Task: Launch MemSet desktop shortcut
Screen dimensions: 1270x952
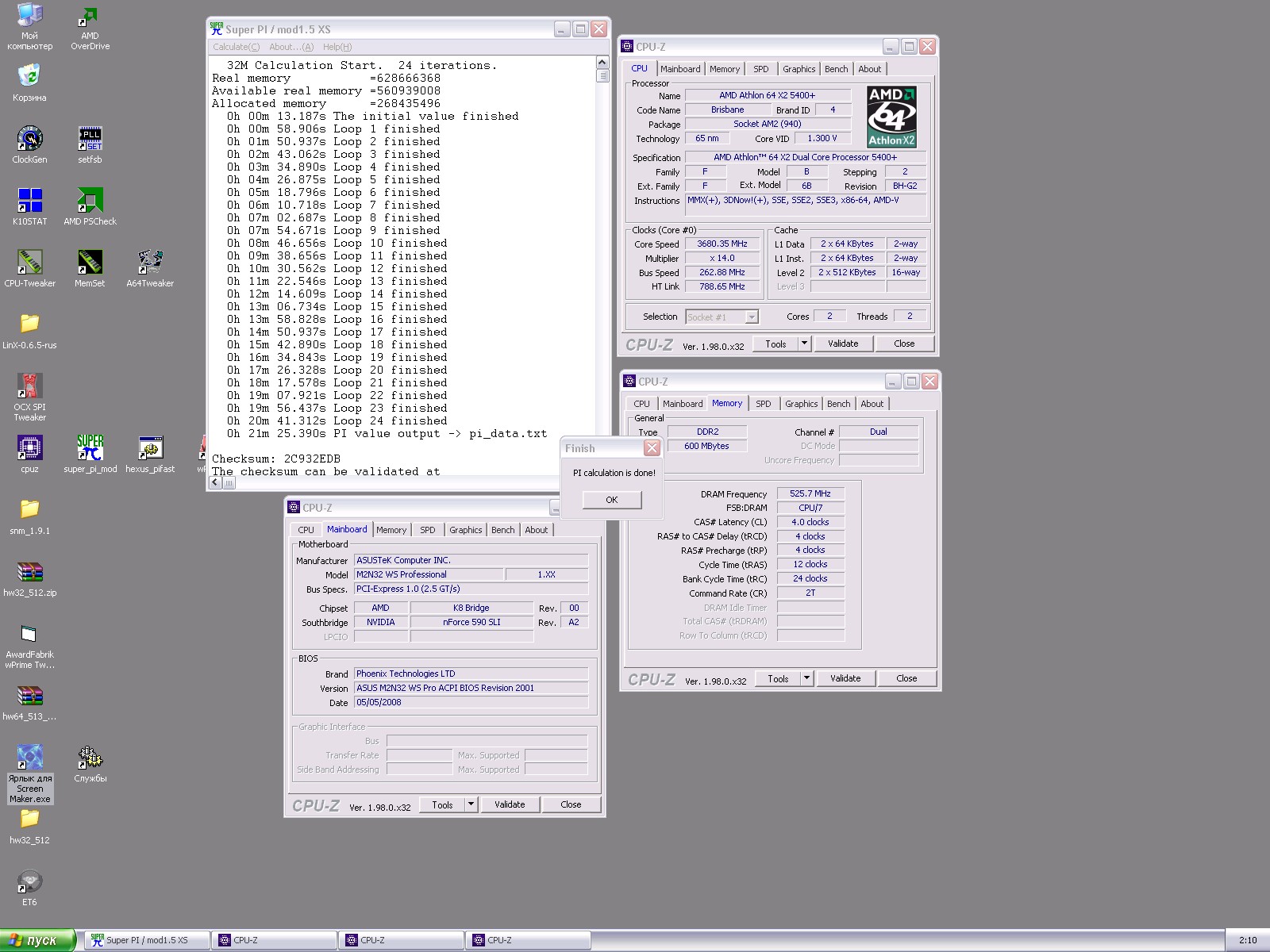Action: tap(90, 269)
